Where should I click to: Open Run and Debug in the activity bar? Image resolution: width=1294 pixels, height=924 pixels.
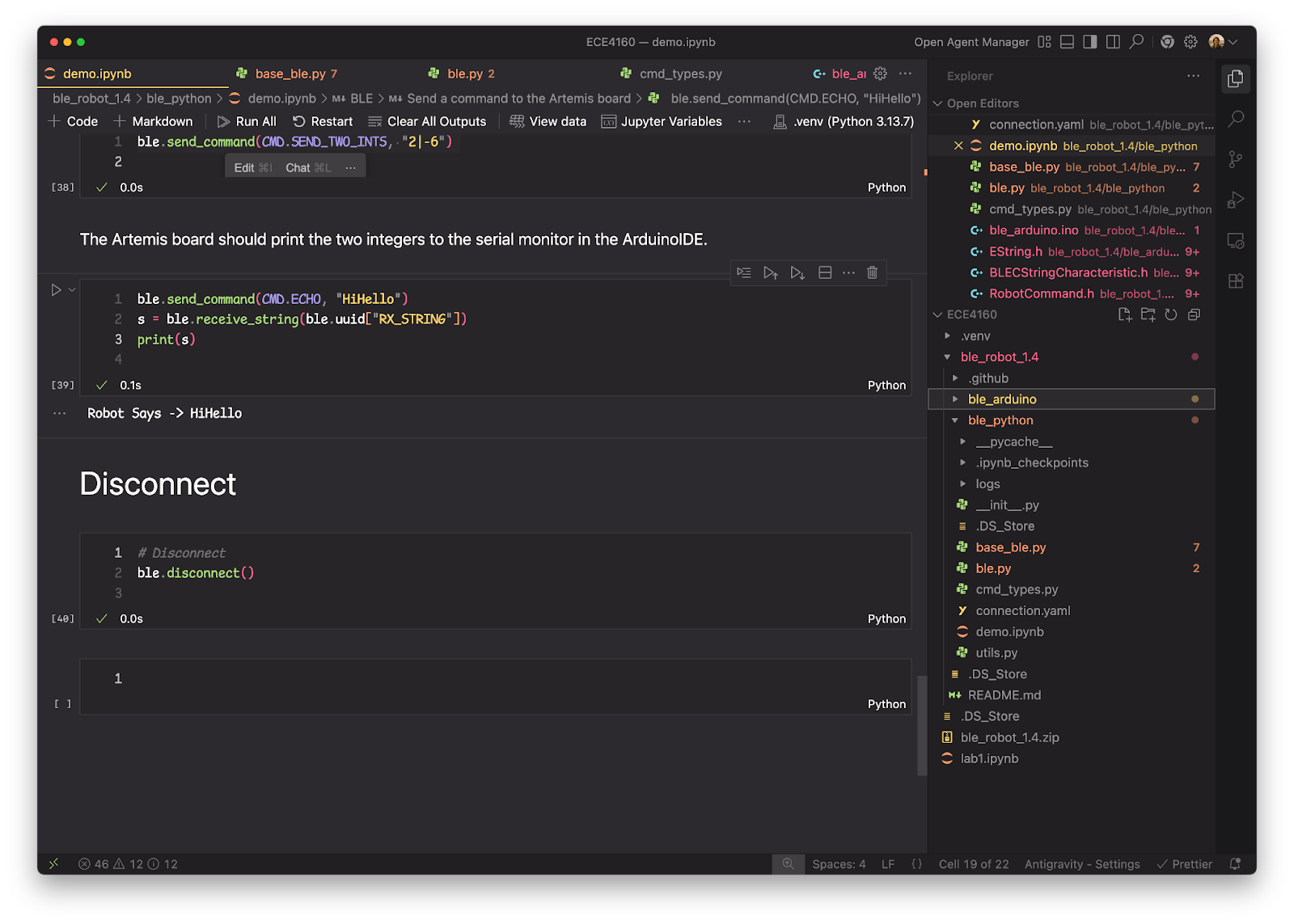click(x=1236, y=200)
